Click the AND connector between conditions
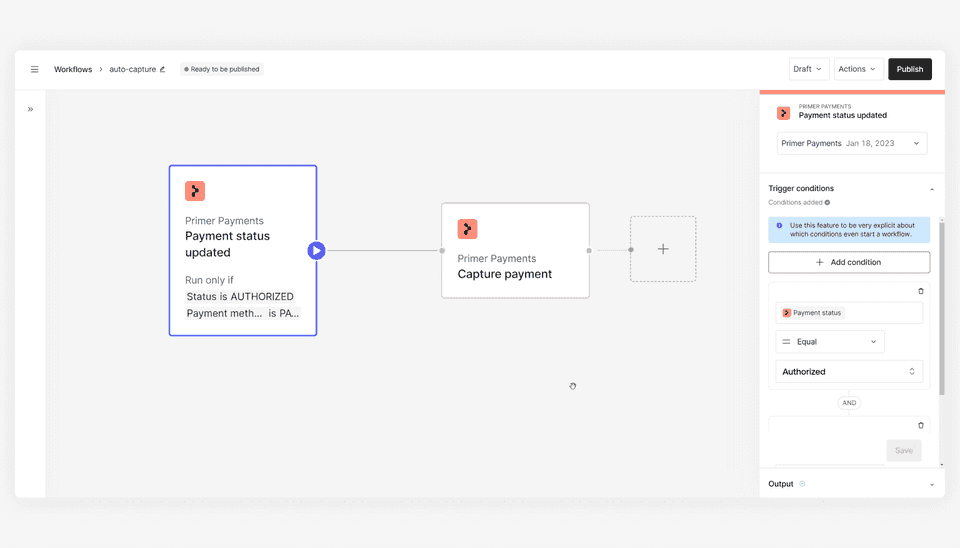This screenshot has width=960, height=548. 849,403
